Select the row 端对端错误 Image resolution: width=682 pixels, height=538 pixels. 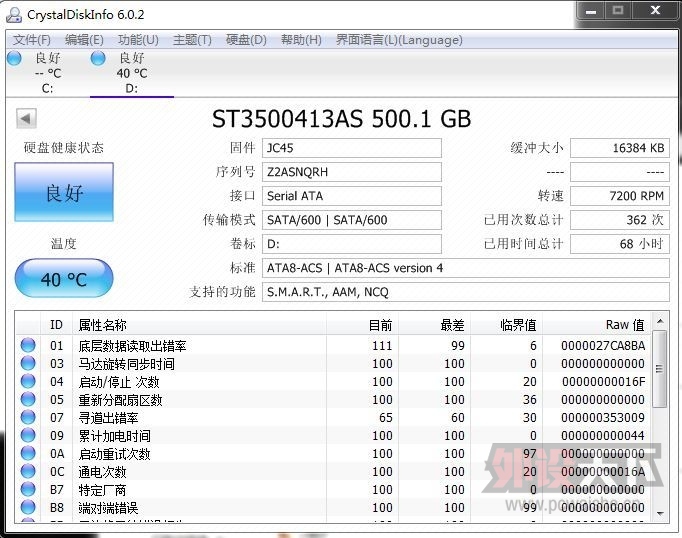pyautogui.click(x=334, y=507)
